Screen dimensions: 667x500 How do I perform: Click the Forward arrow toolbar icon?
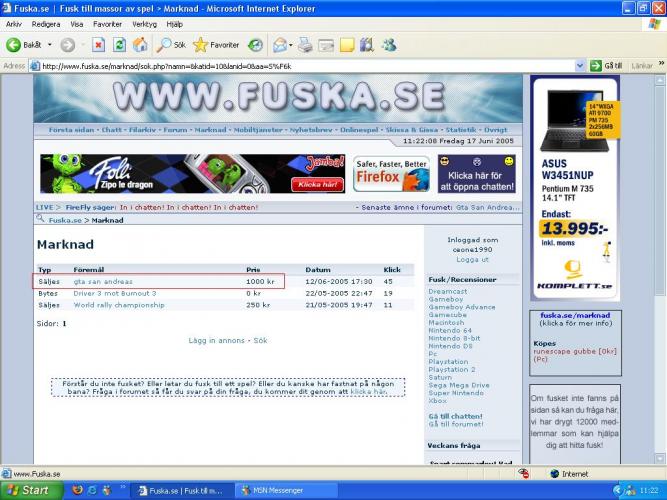[68, 45]
